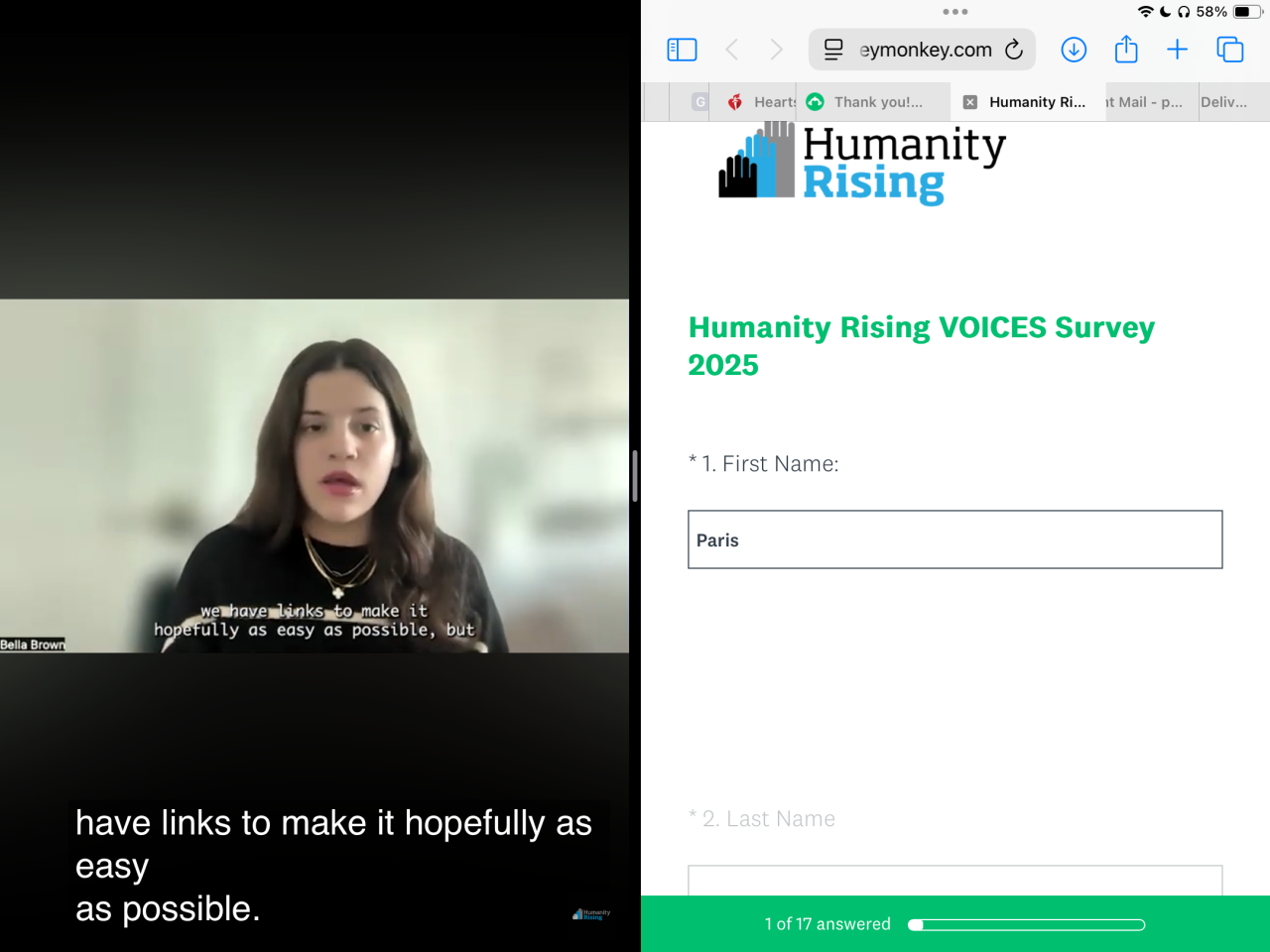Switch to the Heart tab
This screenshot has width=1270, height=952.
point(761,102)
